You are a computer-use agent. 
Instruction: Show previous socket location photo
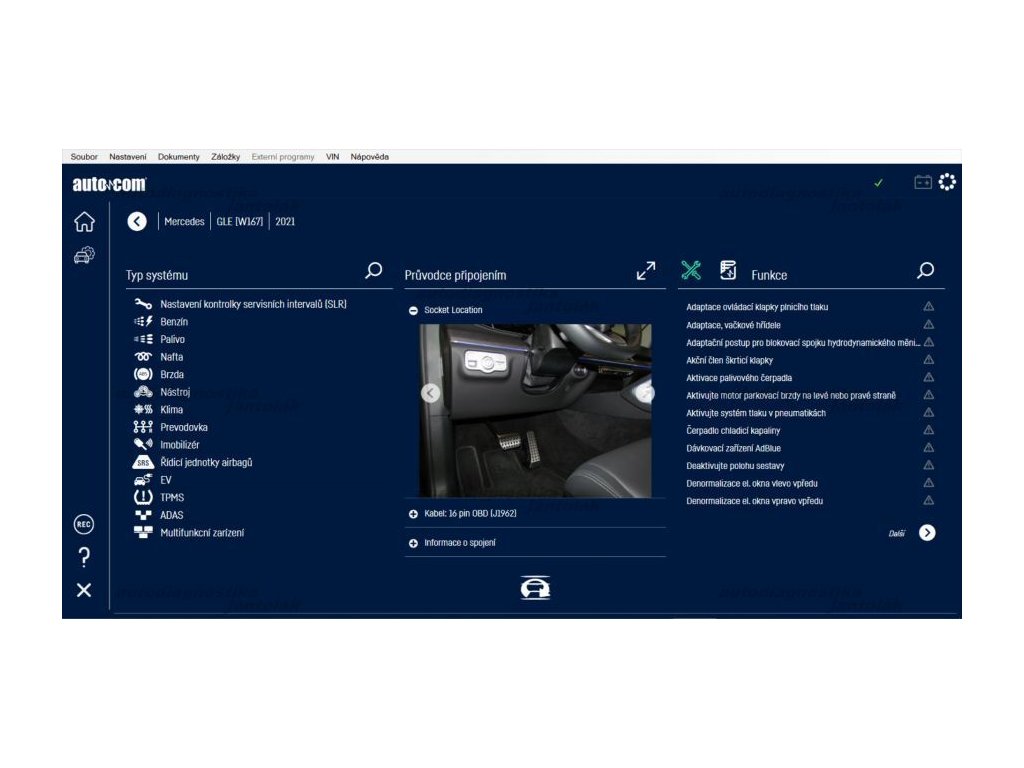(430, 393)
